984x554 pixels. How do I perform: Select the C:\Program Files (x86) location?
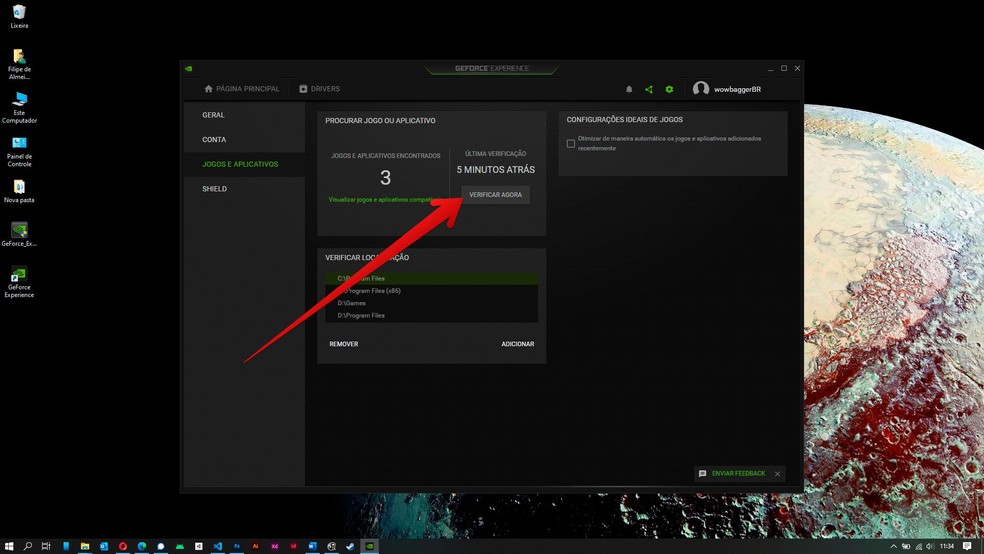369,291
